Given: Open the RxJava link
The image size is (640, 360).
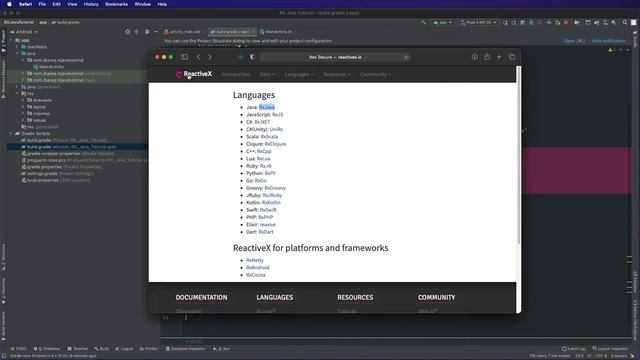Looking at the screenshot, I should 267,107.
